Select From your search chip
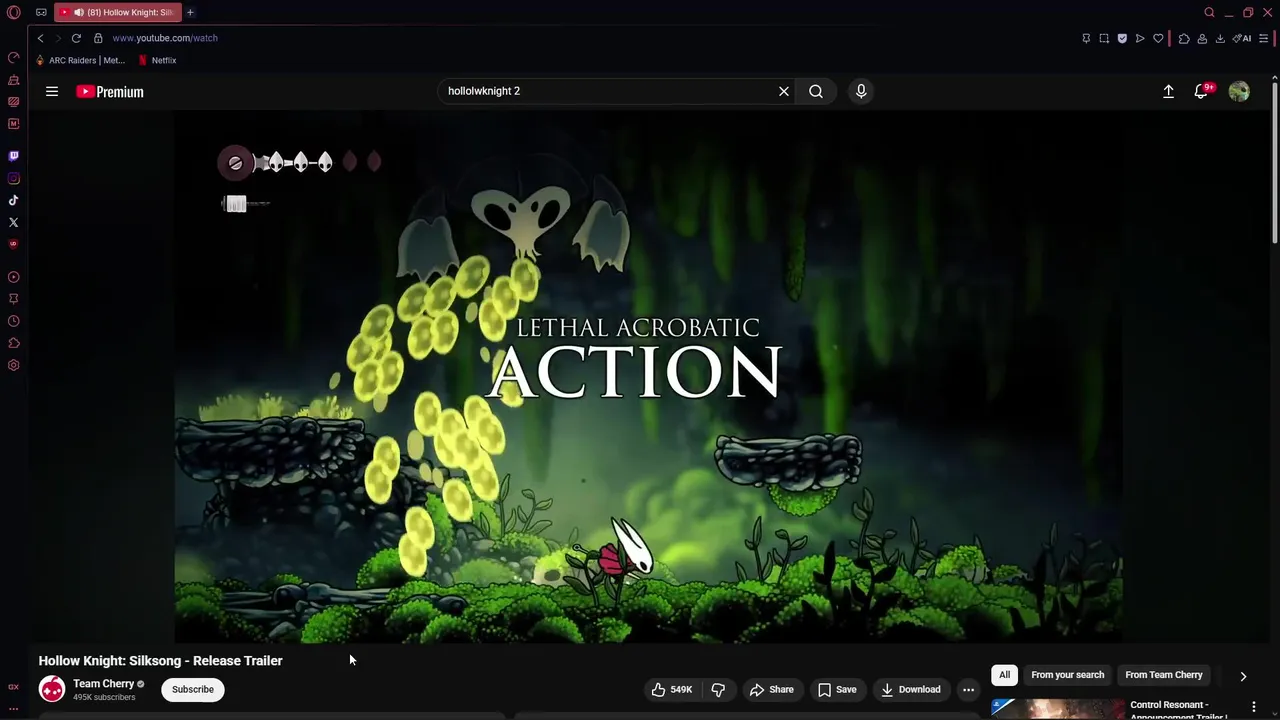Screen dimensions: 1280x720 coord(1068,675)
